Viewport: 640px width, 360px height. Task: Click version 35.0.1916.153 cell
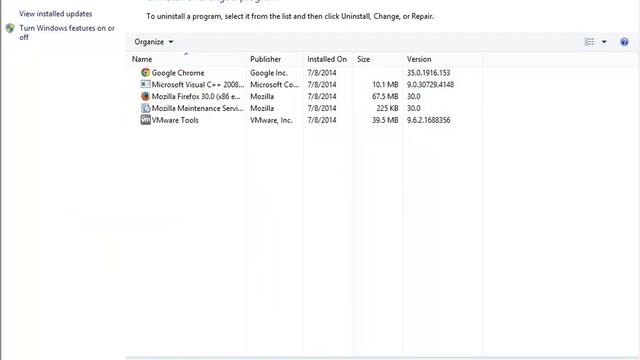(428, 73)
